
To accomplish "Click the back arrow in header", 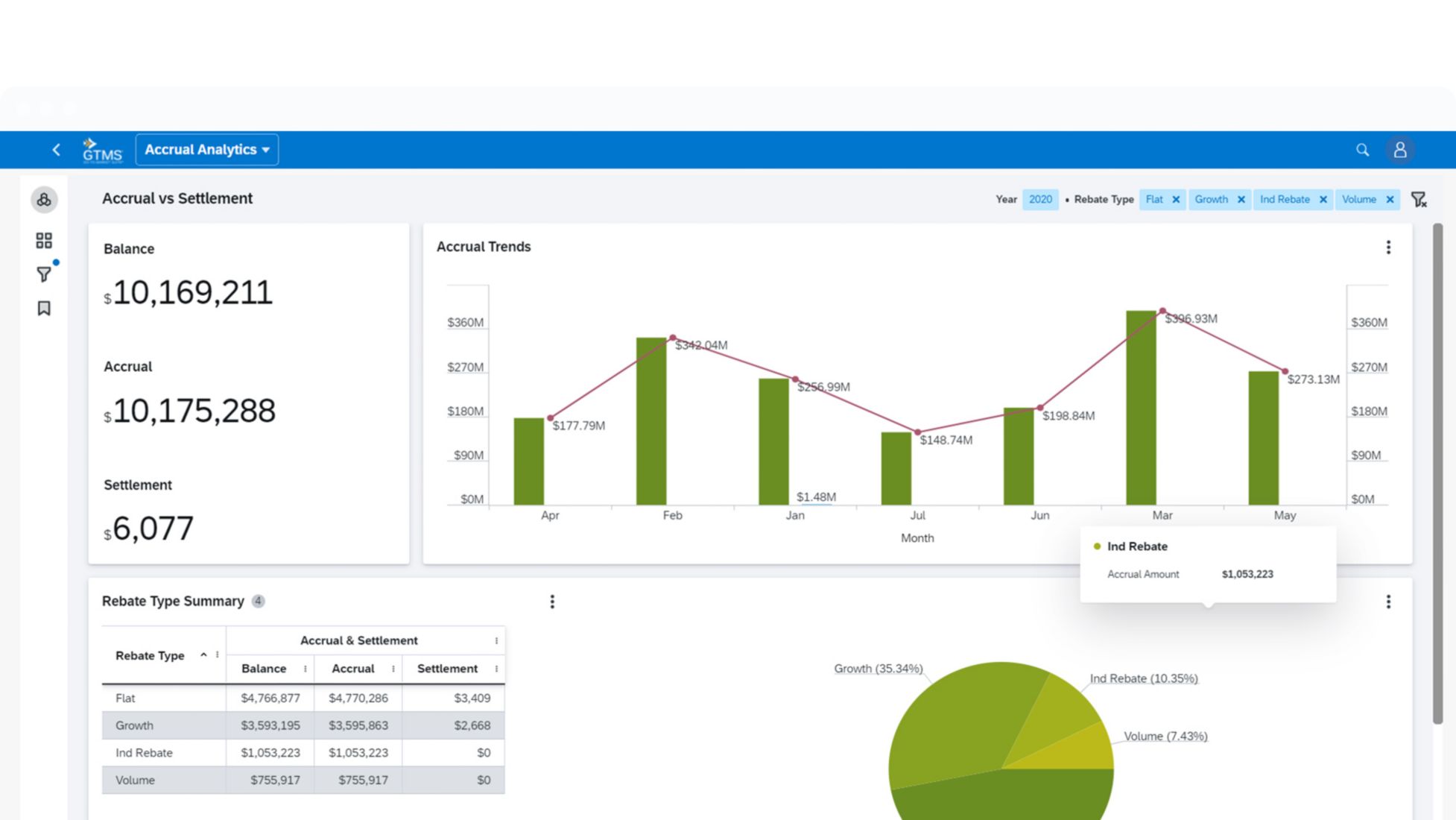I will (x=56, y=150).
